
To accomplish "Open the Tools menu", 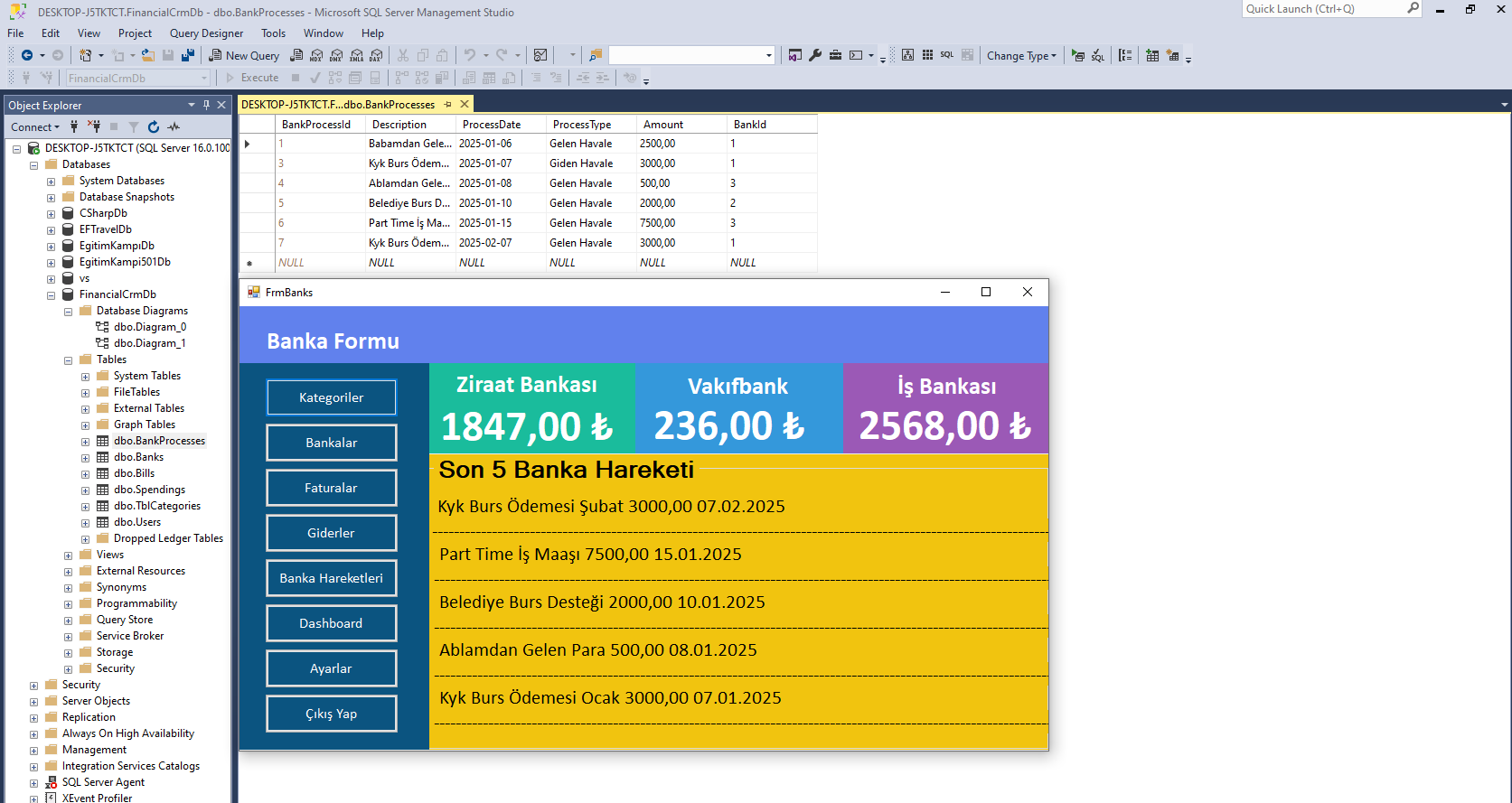I will click(273, 33).
